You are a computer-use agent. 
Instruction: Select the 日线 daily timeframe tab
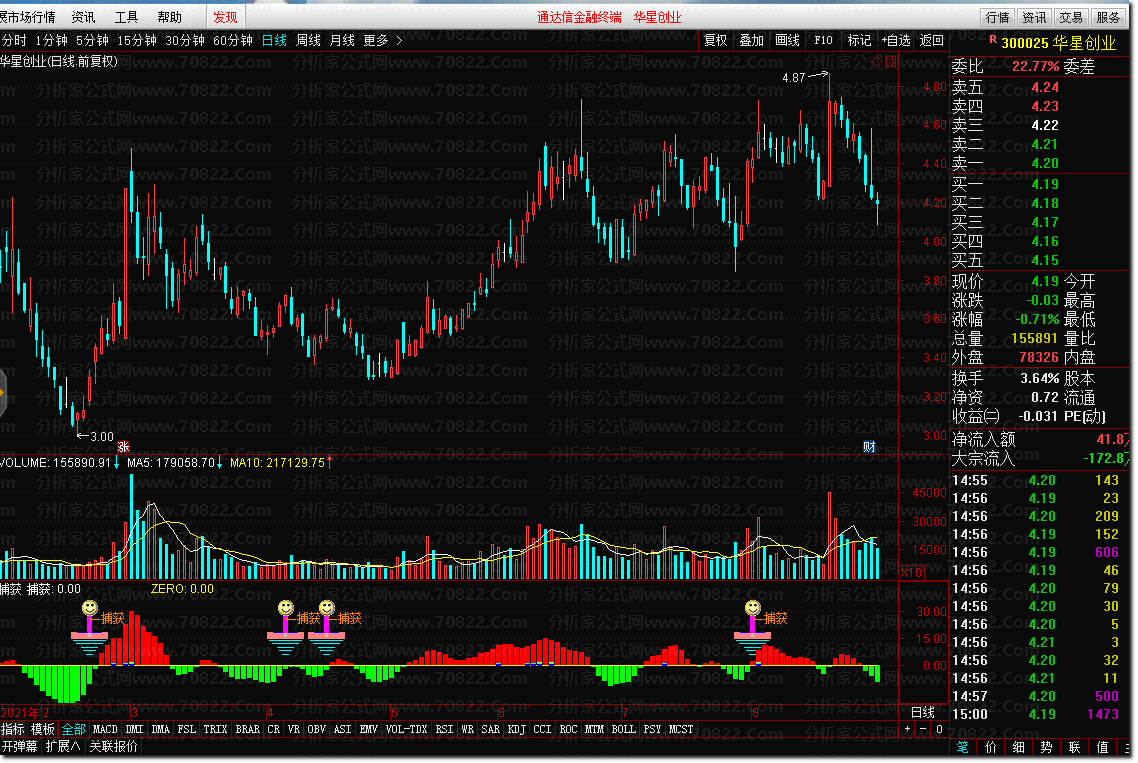point(274,41)
